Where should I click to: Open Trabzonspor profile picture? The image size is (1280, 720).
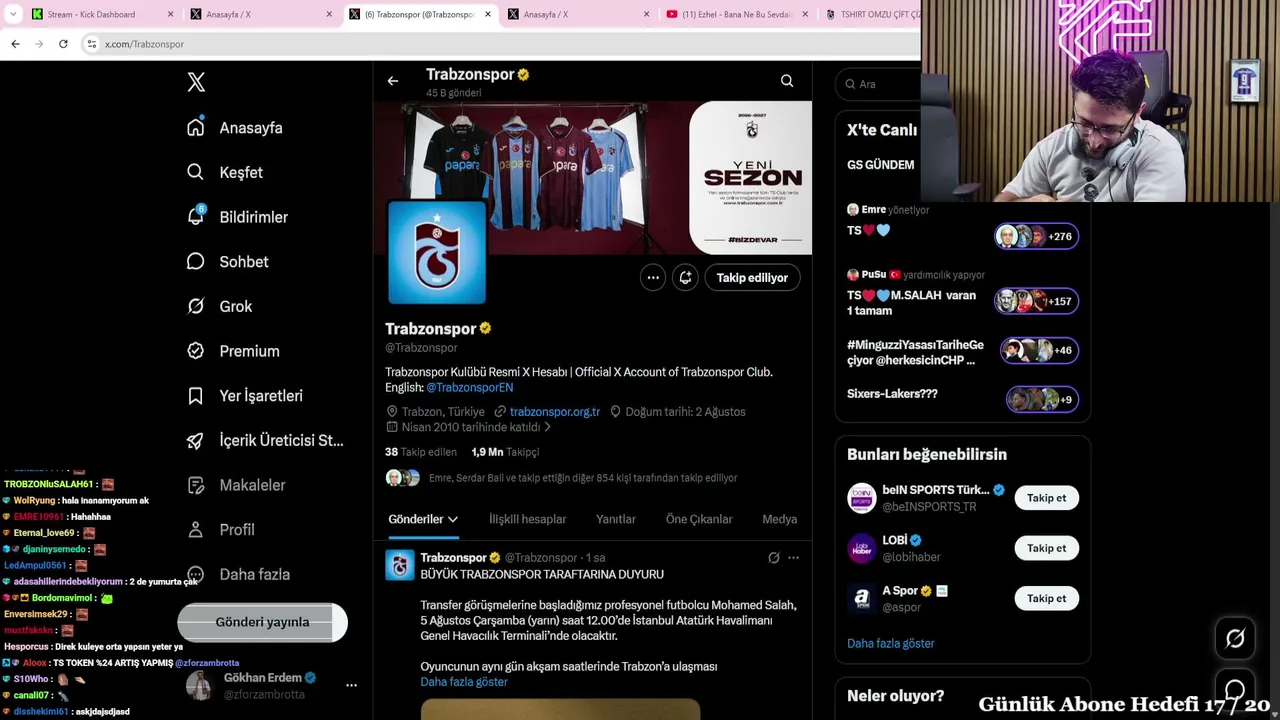(x=437, y=251)
